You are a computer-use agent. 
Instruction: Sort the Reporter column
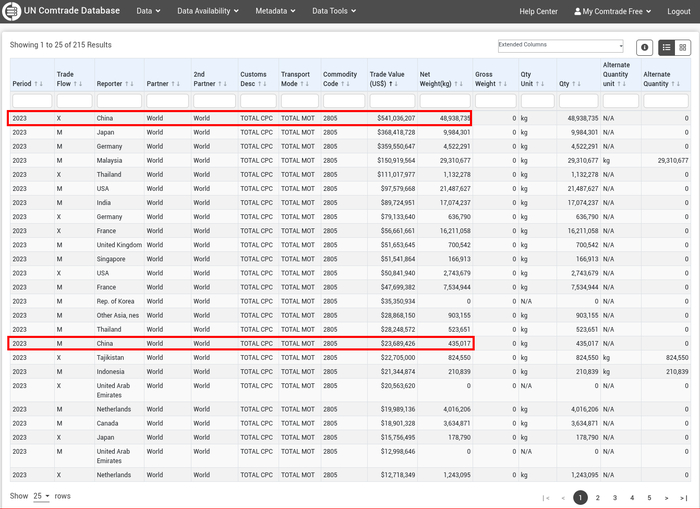pyautogui.click(x=130, y=83)
